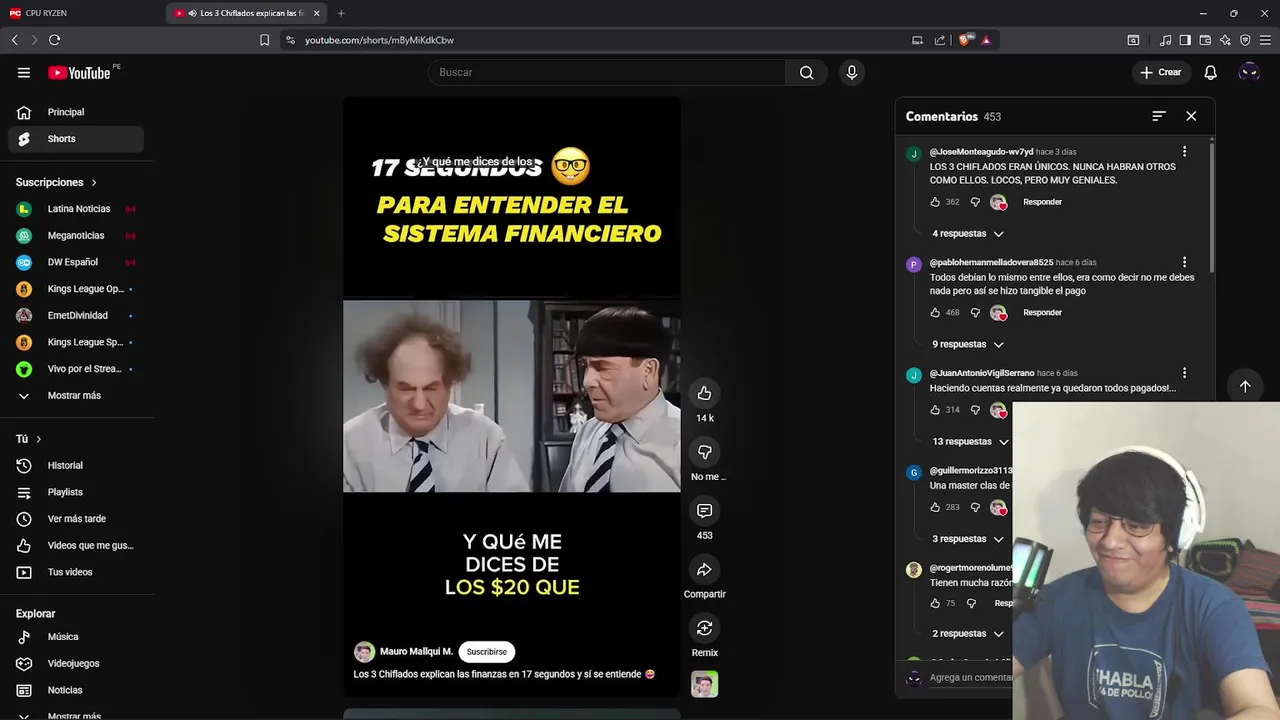
Task: Go to previous Short with up arrow
Action: (1245, 386)
